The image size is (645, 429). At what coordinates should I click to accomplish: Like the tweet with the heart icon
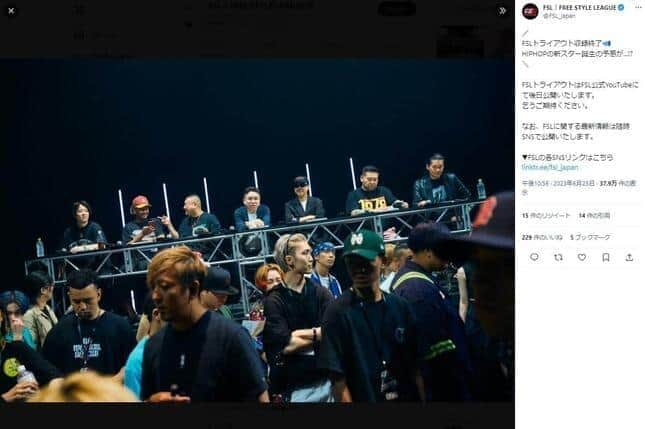point(582,257)
